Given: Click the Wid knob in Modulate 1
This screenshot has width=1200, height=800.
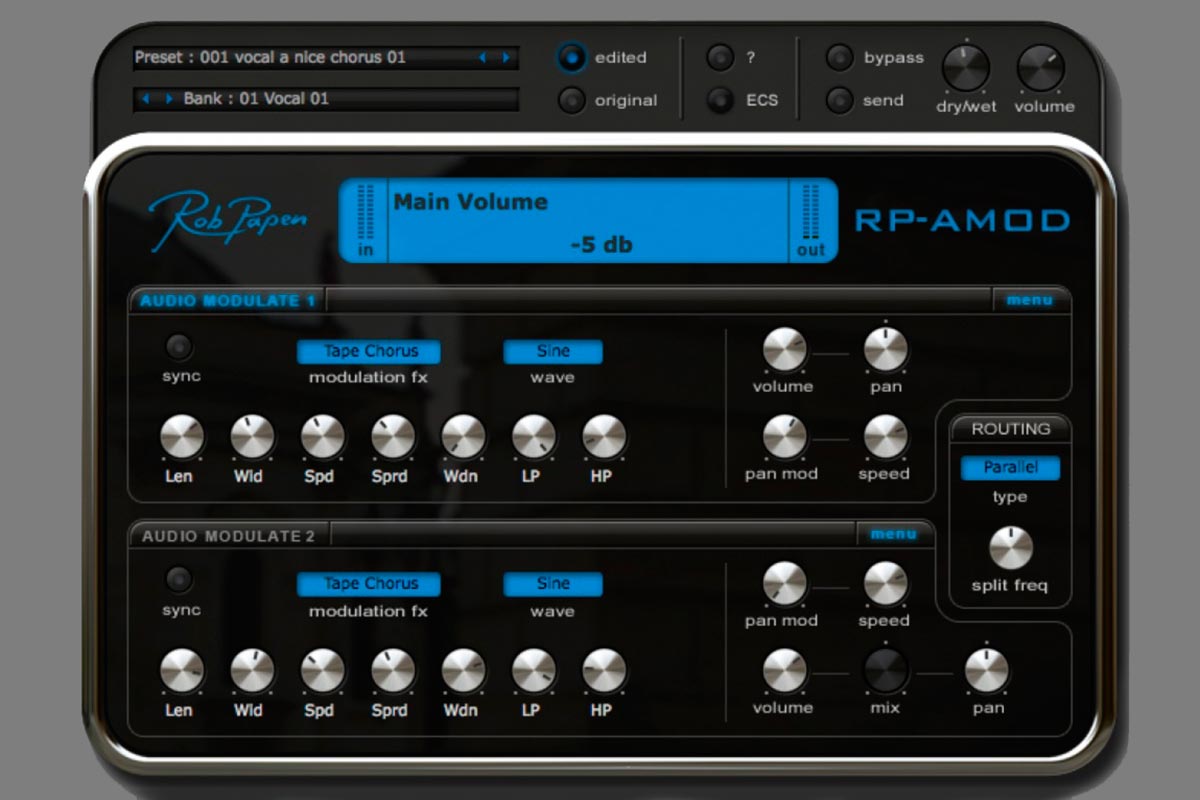Looking at the screenshot, I should coord(252,437).
